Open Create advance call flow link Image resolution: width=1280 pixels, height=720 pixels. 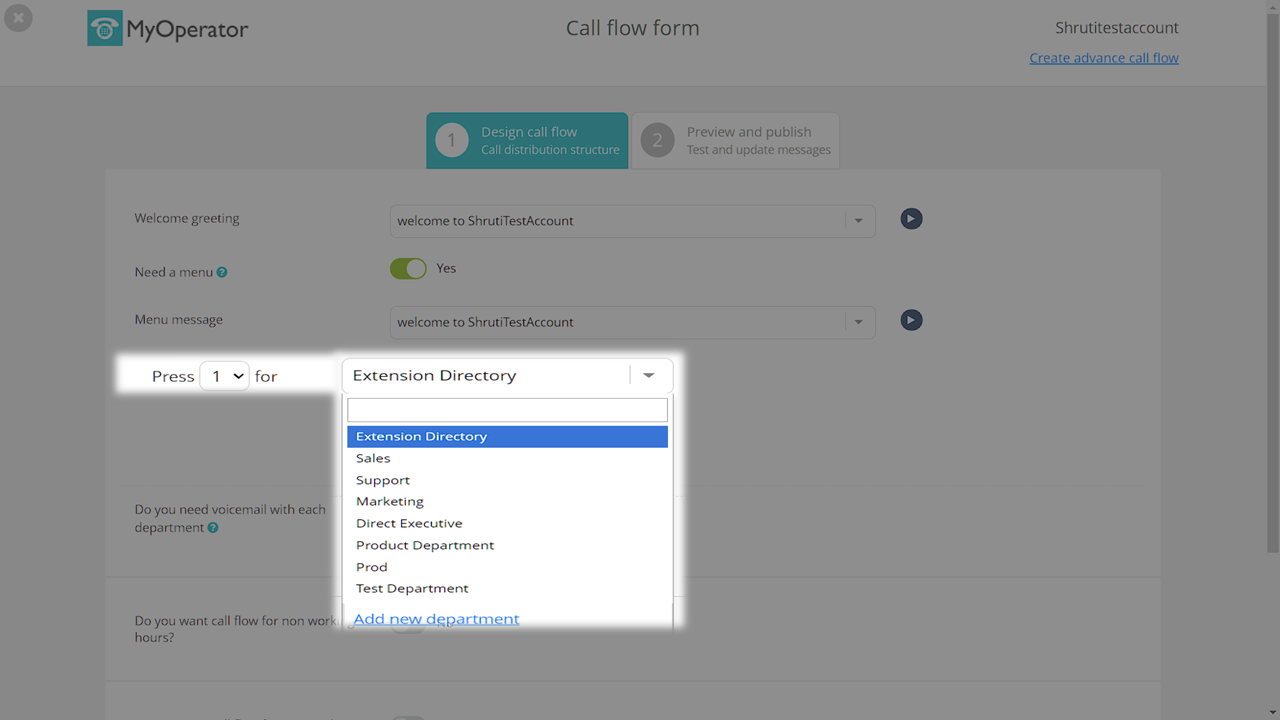coord(1104,58)
